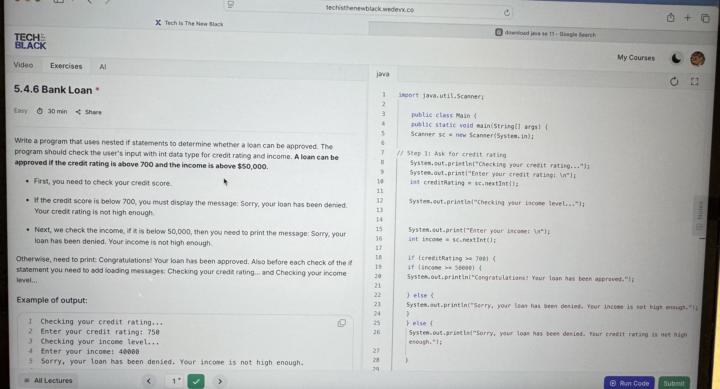Toggle dark mode moon icon

click(676, 58)
